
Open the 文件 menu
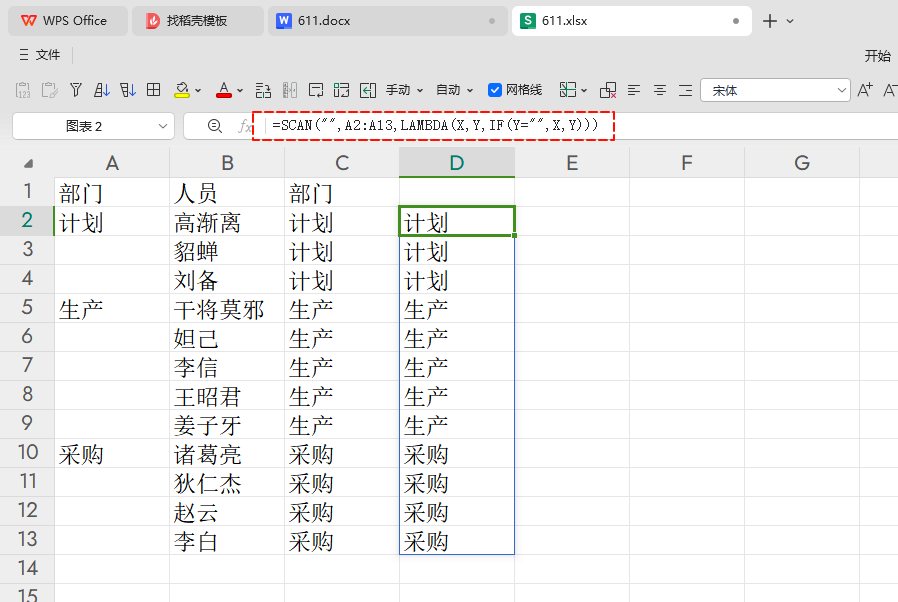point(48,54)
